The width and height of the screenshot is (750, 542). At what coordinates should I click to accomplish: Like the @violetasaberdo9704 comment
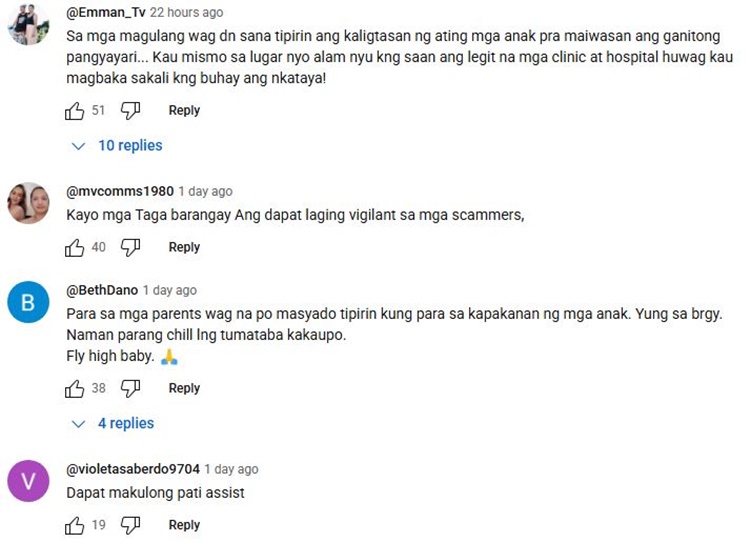tap(75, 526)
